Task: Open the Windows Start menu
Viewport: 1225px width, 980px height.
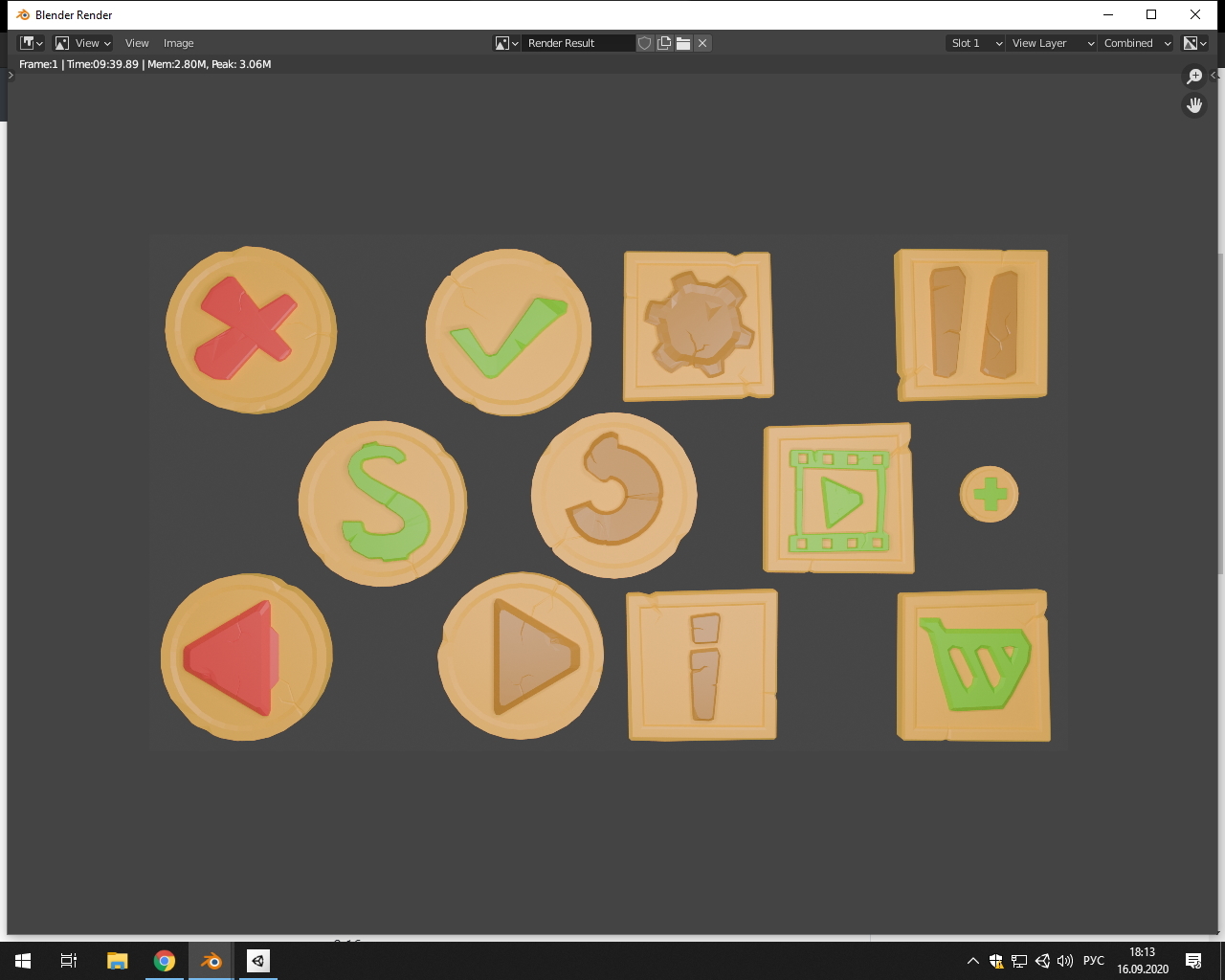Action: [23, 961]
